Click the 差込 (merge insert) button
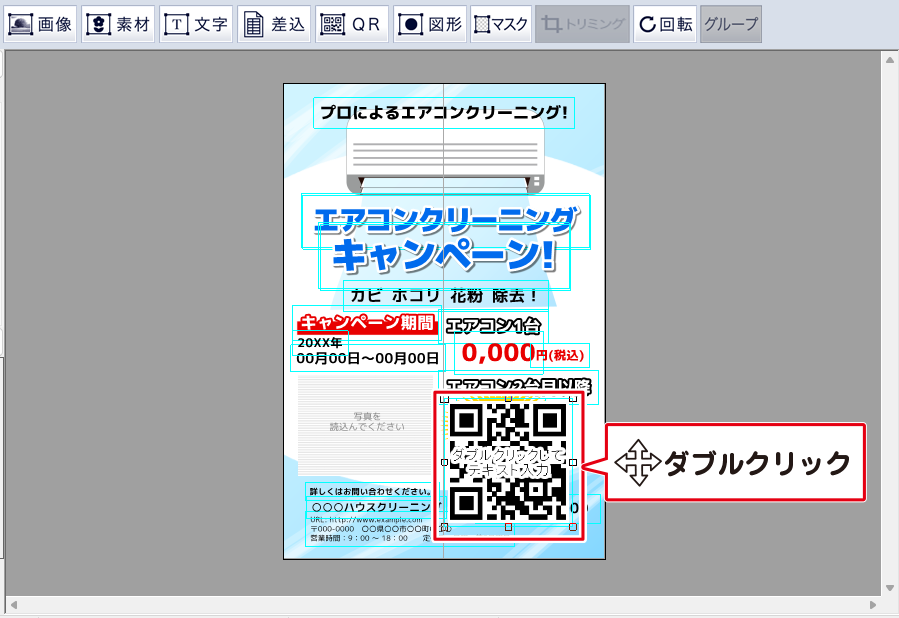Screen dimensions: 899x618 coord(274,24)
